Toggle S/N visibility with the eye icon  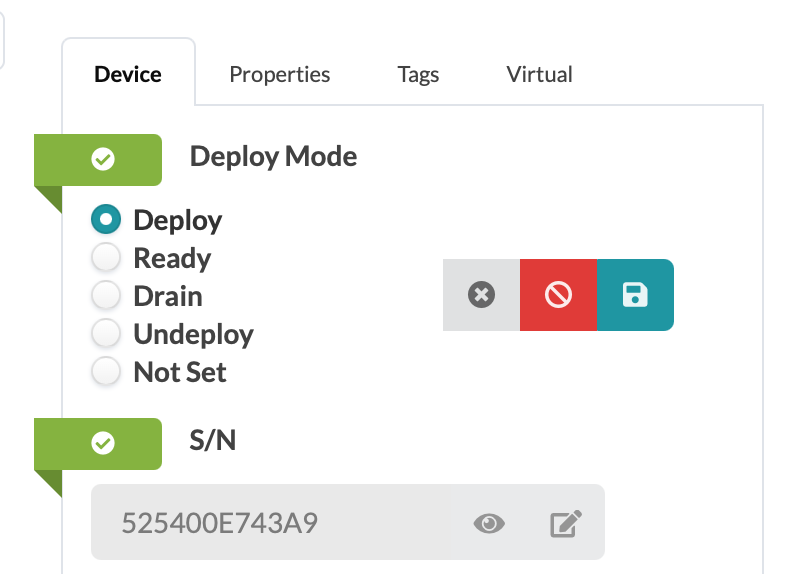coord(489,524)
